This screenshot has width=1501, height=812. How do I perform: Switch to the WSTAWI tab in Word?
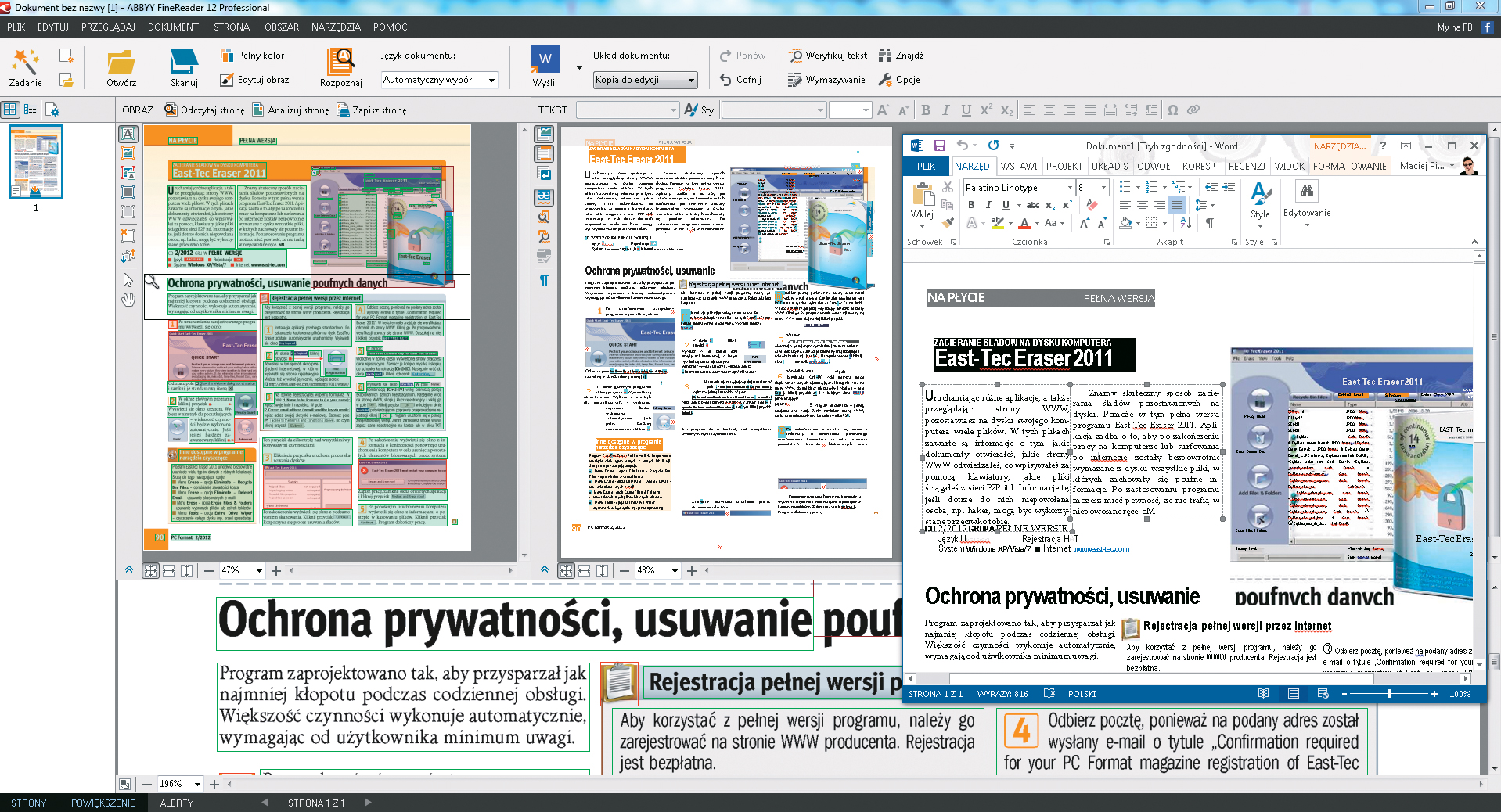pos(1018,167)
